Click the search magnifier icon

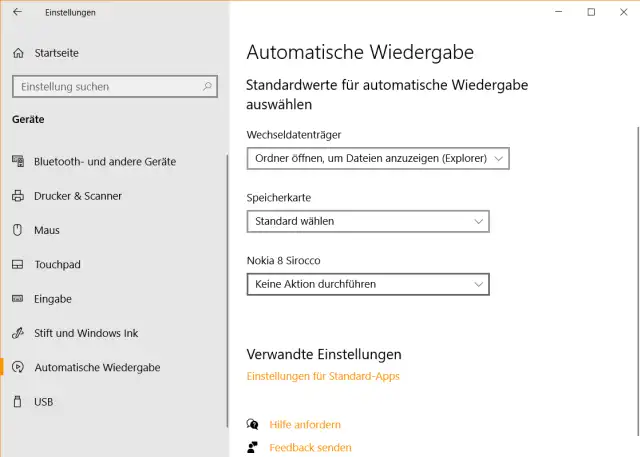[x=208, y=87]
